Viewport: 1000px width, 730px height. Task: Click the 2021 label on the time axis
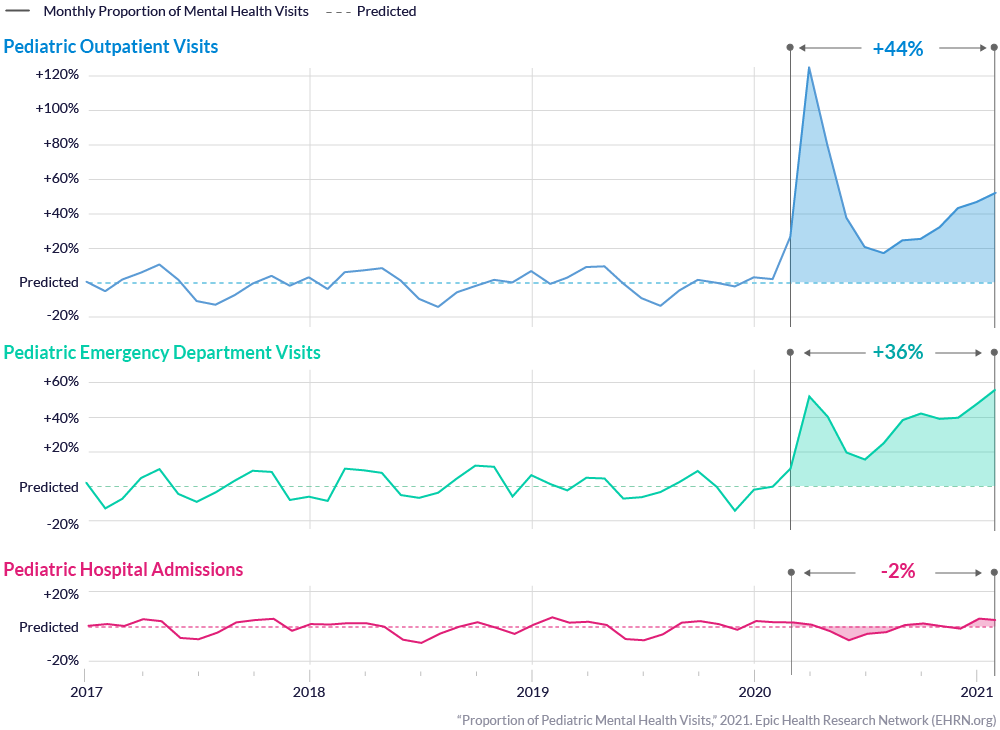pos(976,692)
